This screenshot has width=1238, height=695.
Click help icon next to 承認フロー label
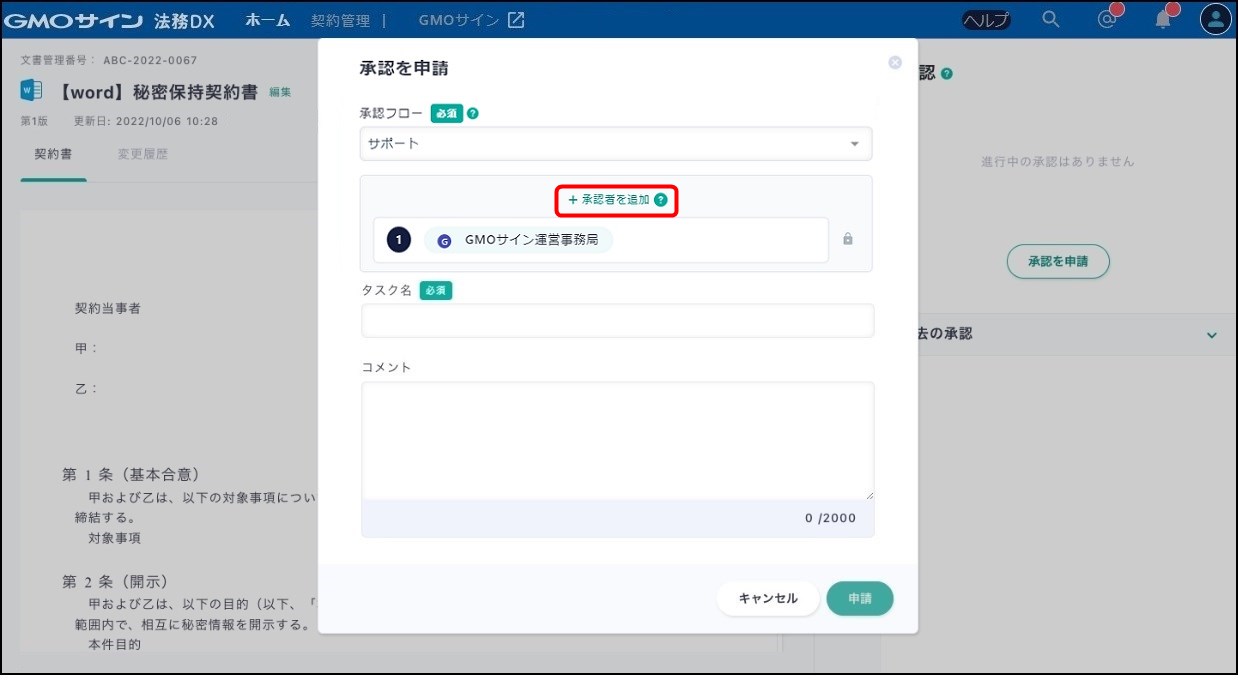coord(473,114)
